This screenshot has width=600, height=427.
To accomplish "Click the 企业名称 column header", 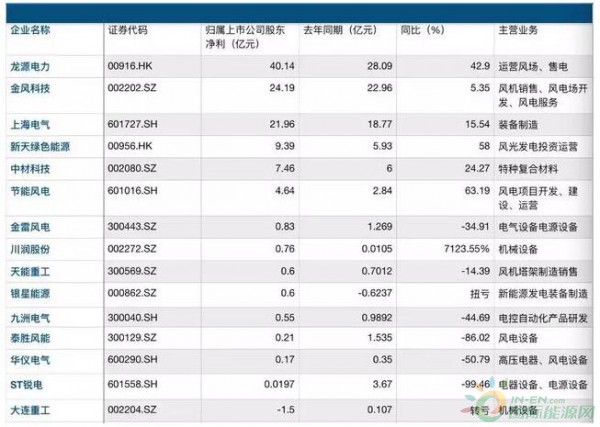I will 28,30.
